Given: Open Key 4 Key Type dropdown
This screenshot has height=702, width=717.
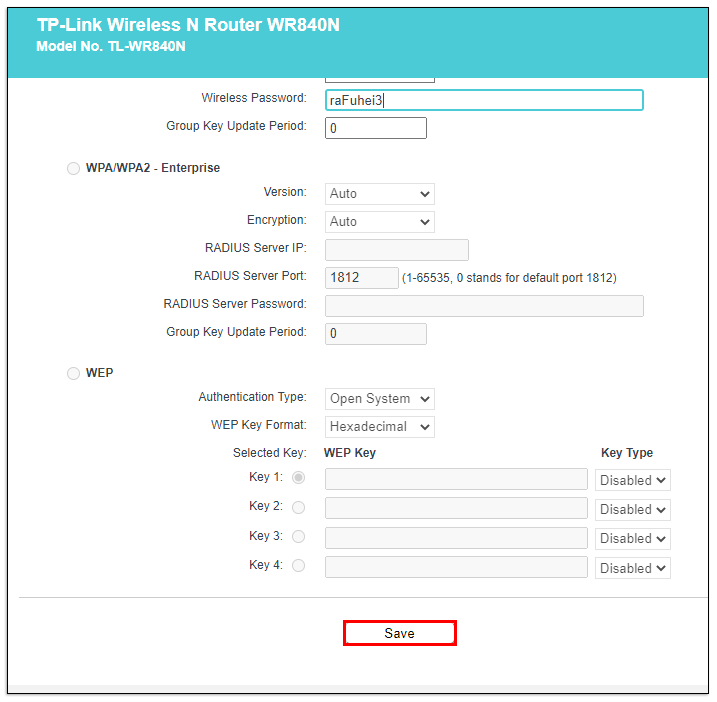Looking at the screenshot, I should (x=632, y=568).
